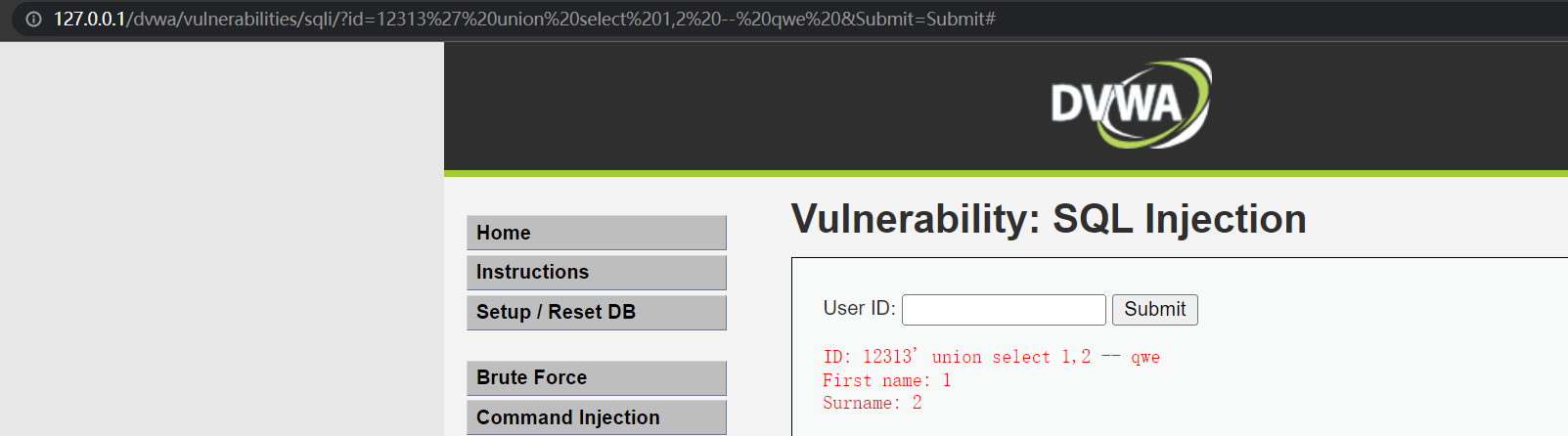Viewport: 1568px width, 436px height.
Task: Click the 127.0.0.1 host in the URL
Action: [89, 19]
